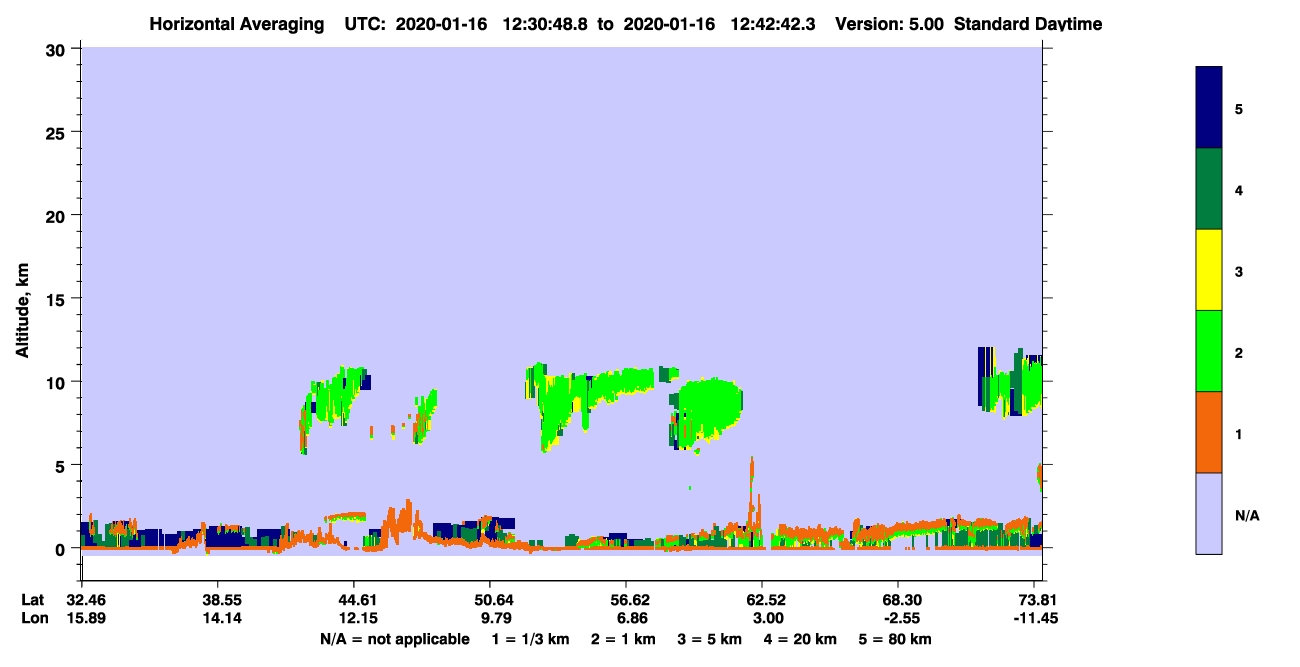Click the end time '12:42:42.3'
The height and width of the screenshot is (667, 1300).
click(x=773, y=23)
